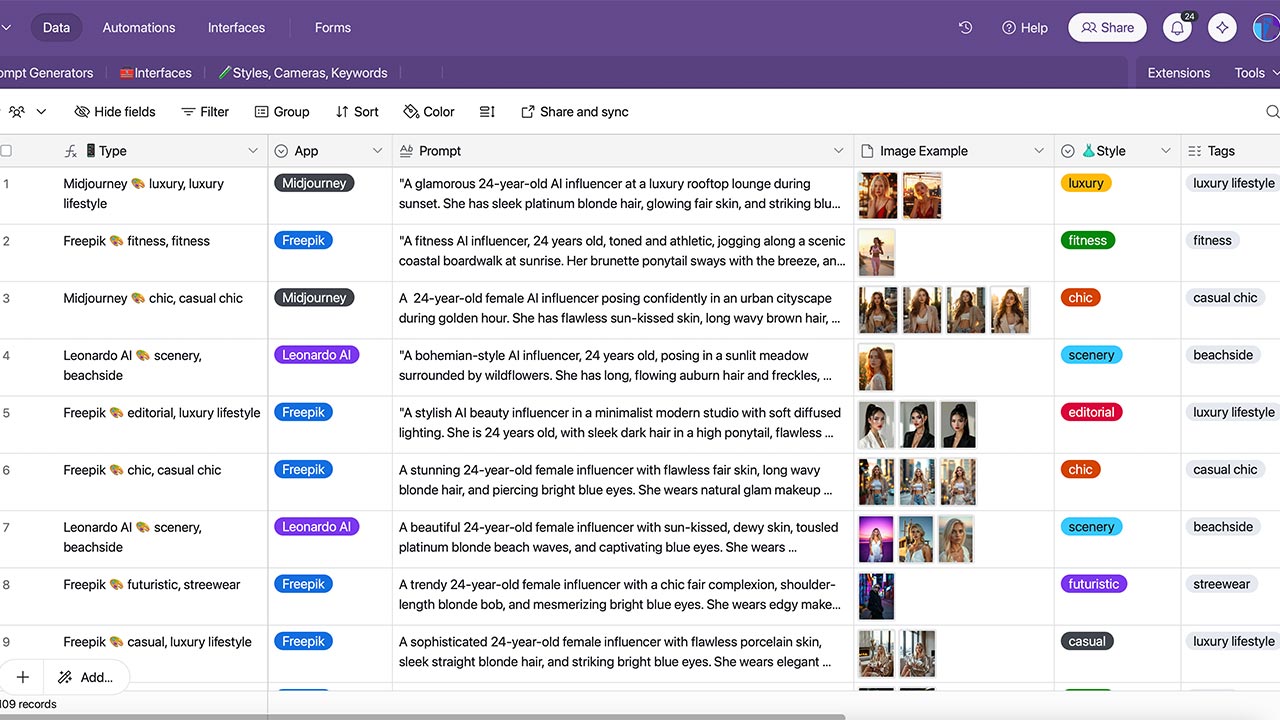The height and width of the screenshot is (720, 1280).
Task: Click Prompt column long text icon
Action: [x=406, y=151]
